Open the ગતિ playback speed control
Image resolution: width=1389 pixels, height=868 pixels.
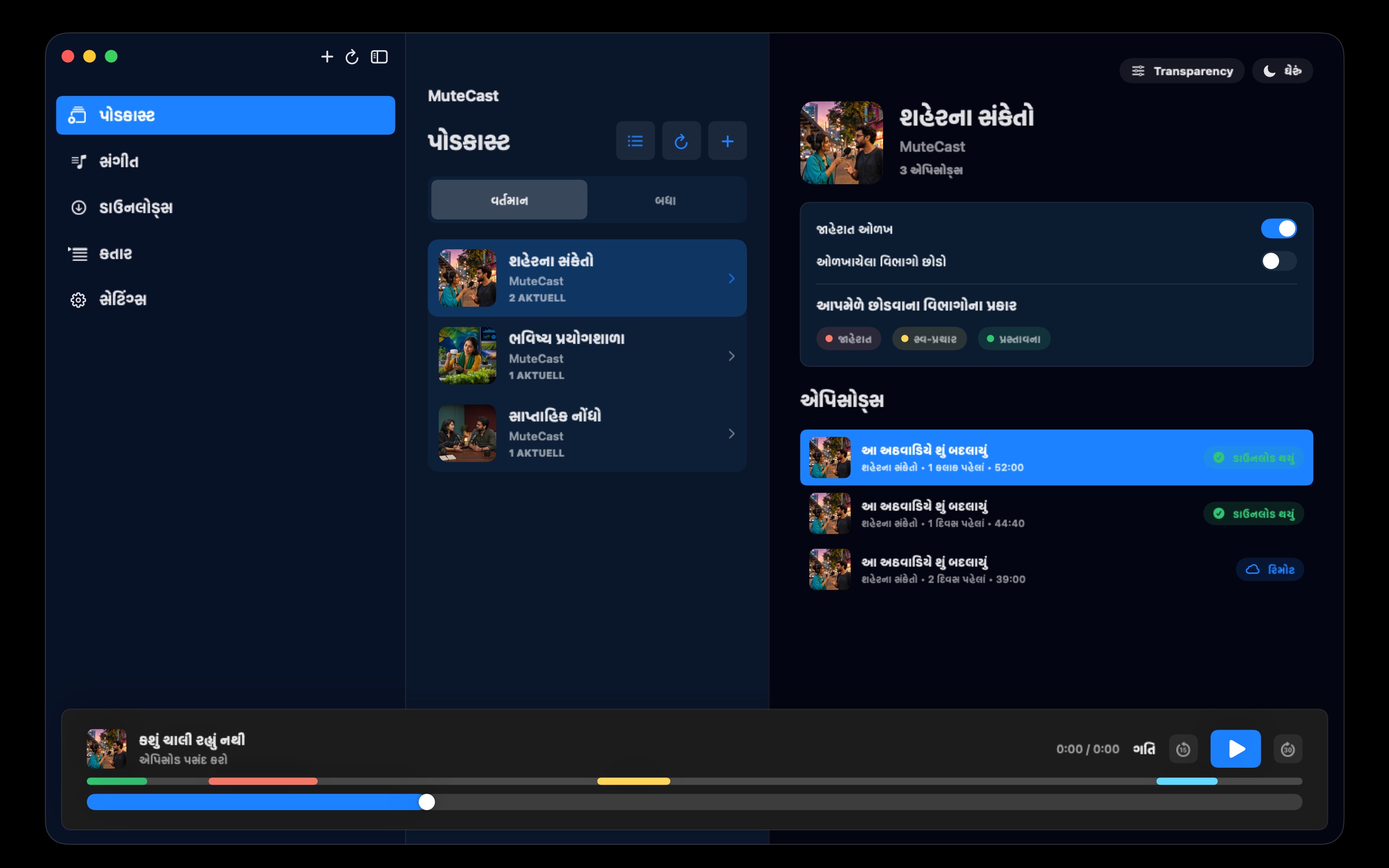point(1144,748)
